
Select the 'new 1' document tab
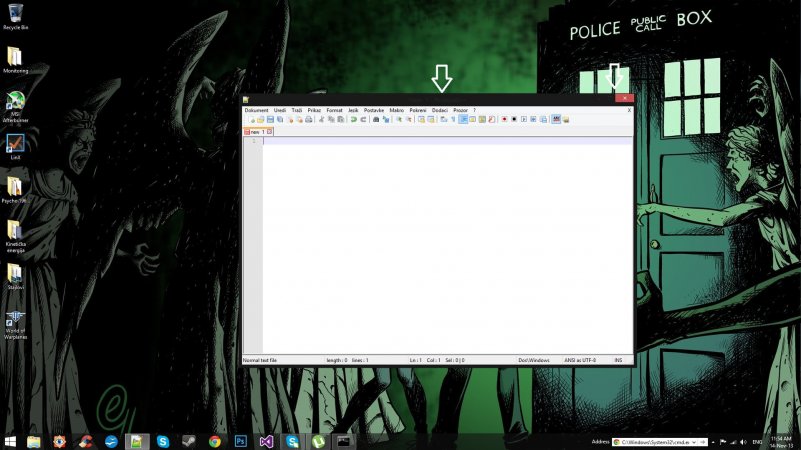pyautogui.click(x=258, y=132)
